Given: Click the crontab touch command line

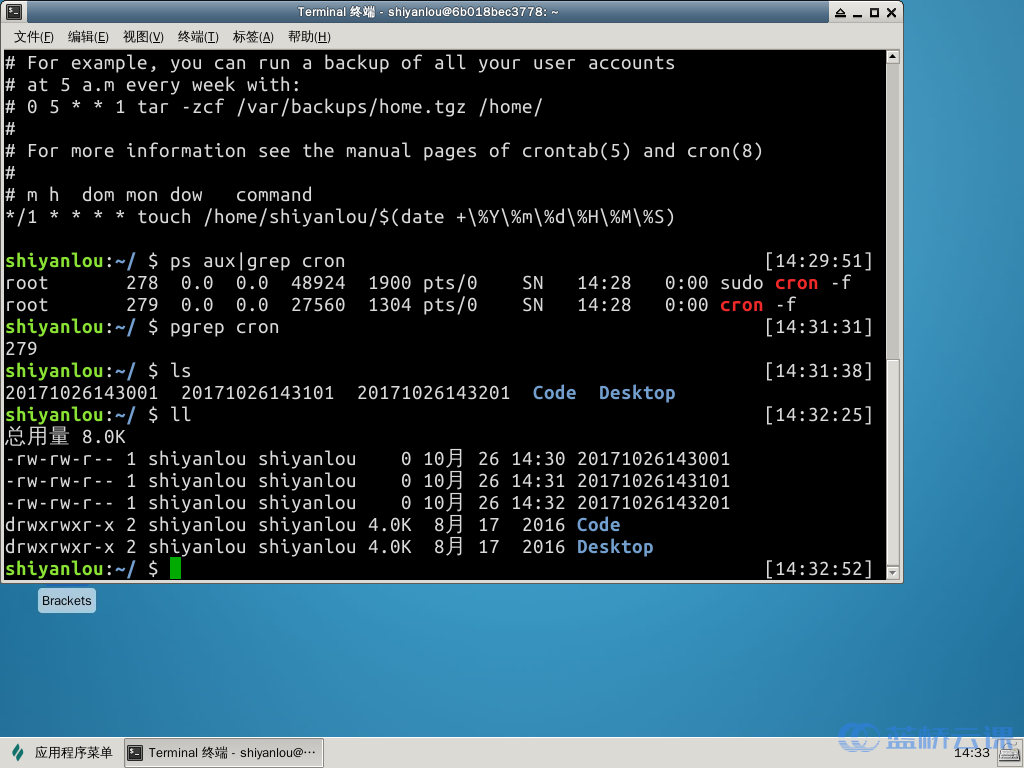Looking at the screenshot, I should click(340, 217).
